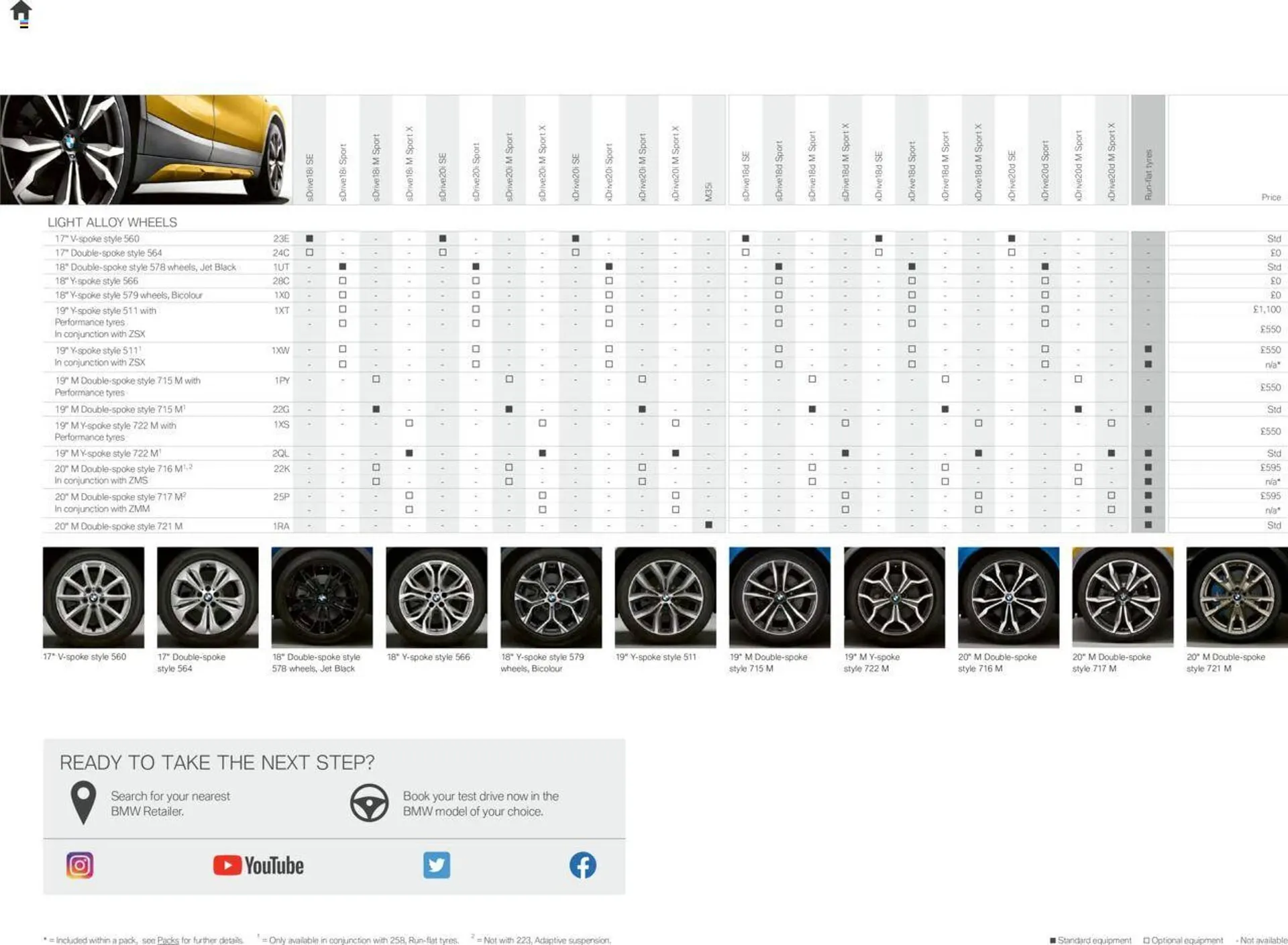Click the YouTube icon
Screen dimensions: 1288x945
pyautogui.click(x=258, y=865)
